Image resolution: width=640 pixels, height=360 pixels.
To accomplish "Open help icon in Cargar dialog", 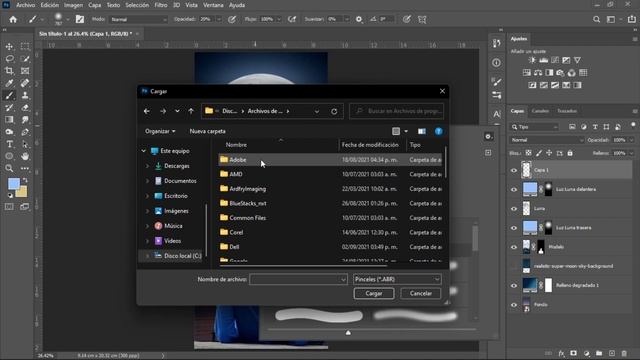I will point(438,131).
